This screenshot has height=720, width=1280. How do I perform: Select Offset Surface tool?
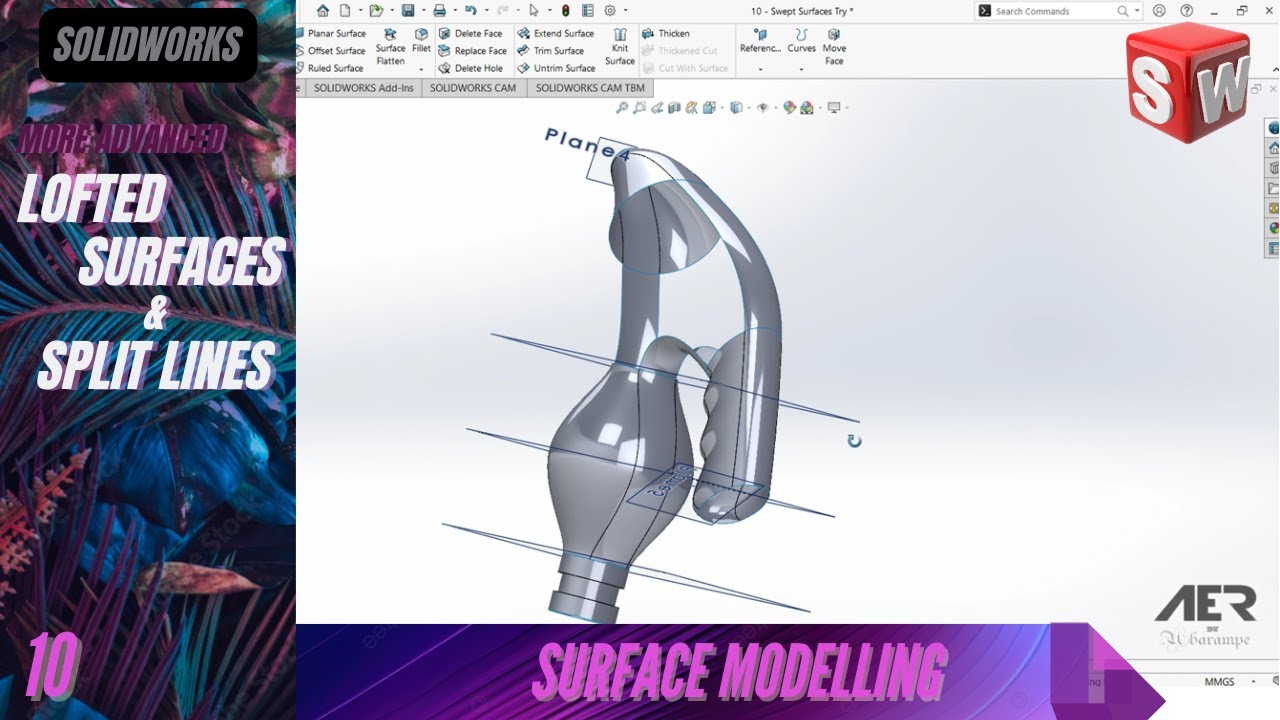pyautogui.click(x=331, y=51)
